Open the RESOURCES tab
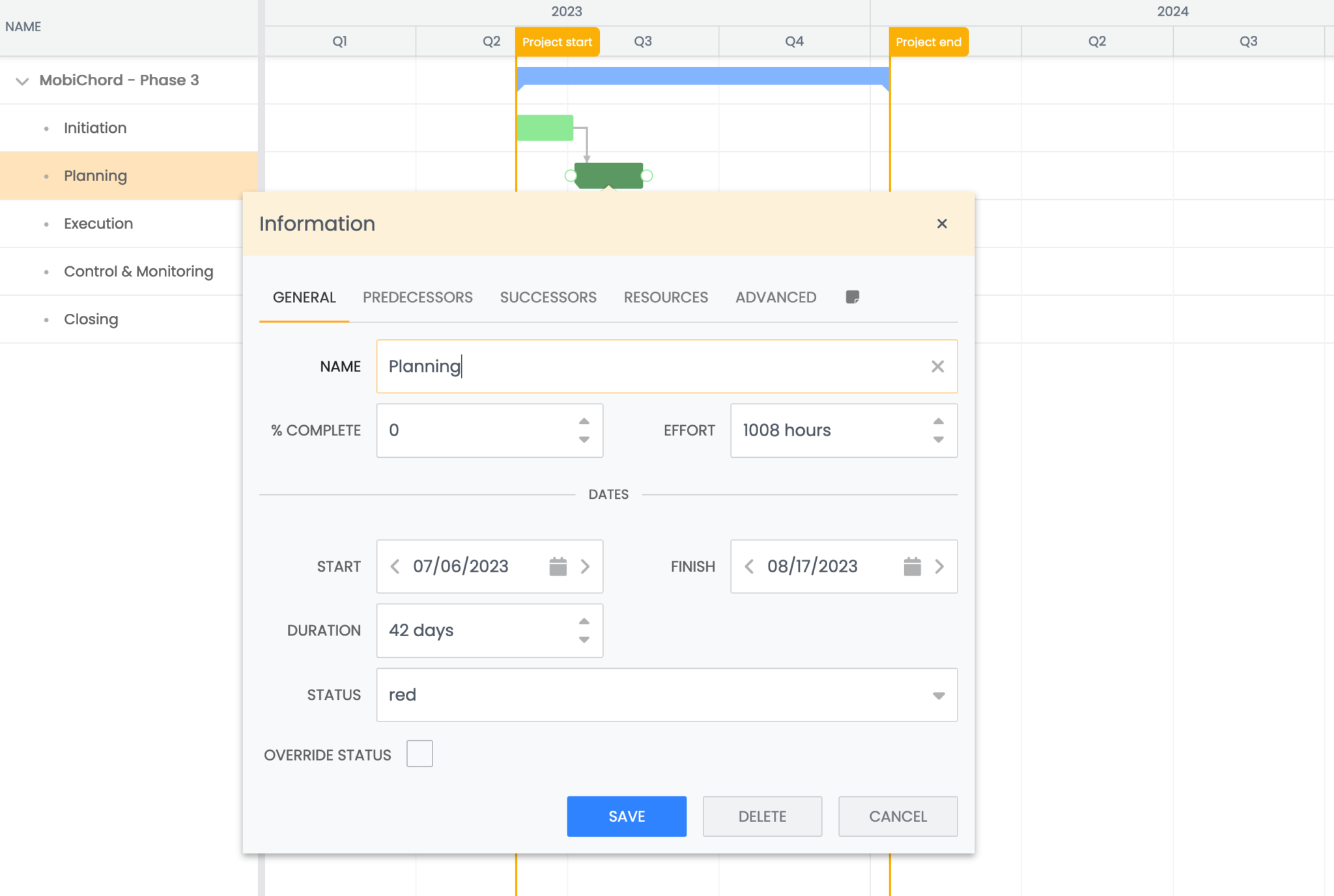The image size is (1334, 896). [x=666, y=298]
